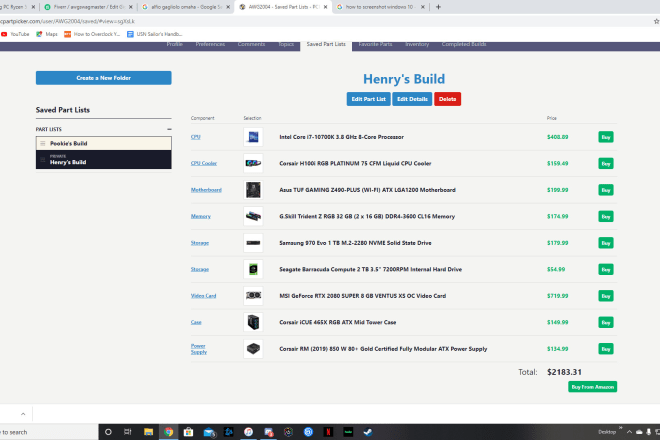Open Task View from the taskbar
Image resolution: width=660 pixels, height=440 pixels.
tap(128, 432)
